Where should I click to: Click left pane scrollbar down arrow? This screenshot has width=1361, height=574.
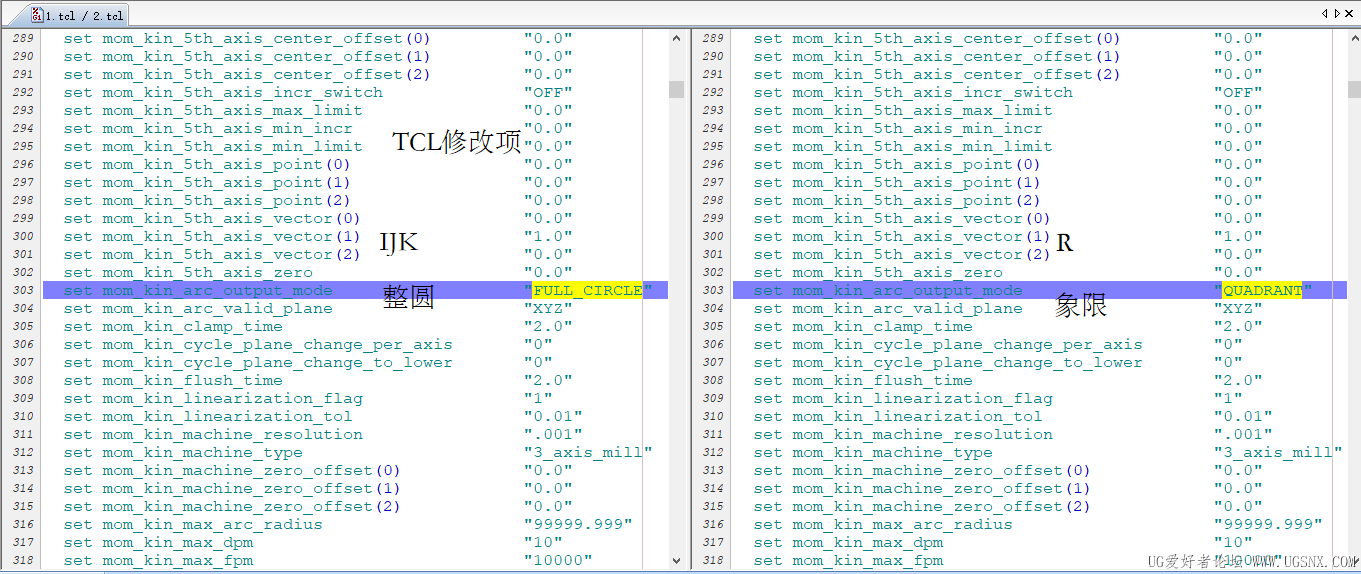click(677, 561)
